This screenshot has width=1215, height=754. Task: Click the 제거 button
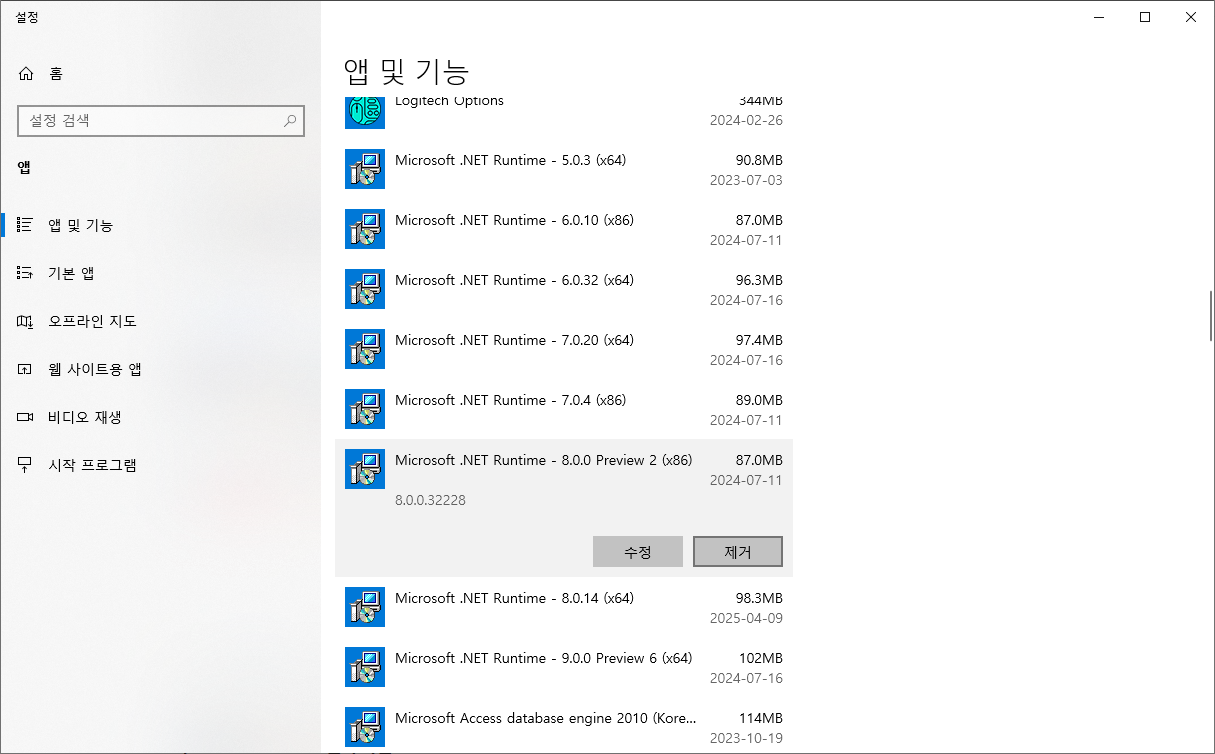pos(738,552)
